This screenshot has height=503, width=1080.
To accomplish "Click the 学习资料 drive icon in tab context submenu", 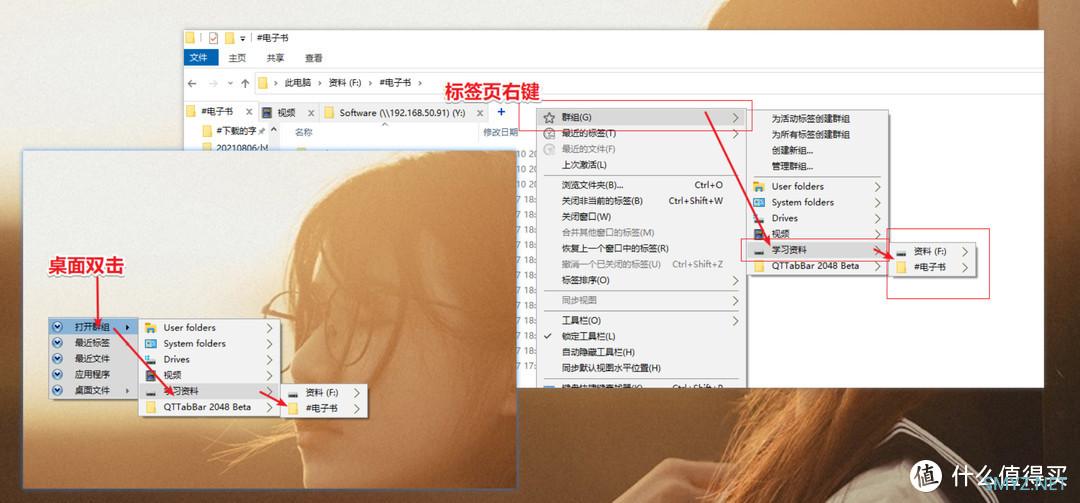I will pos(759,251).
